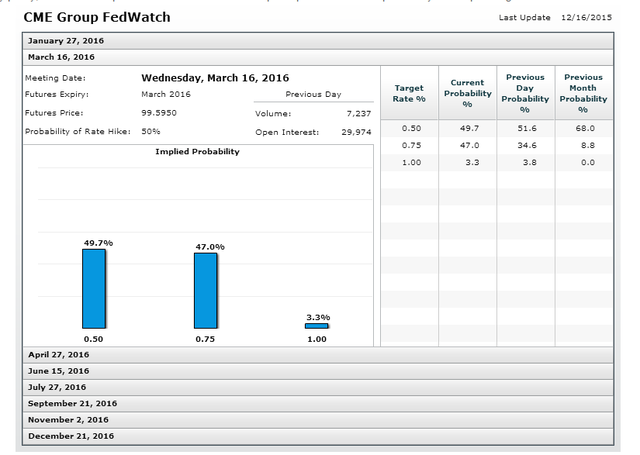640x455 pixels.
Task: Open the December 21, 2016 meeting row
Action: (x=318, y=436)
